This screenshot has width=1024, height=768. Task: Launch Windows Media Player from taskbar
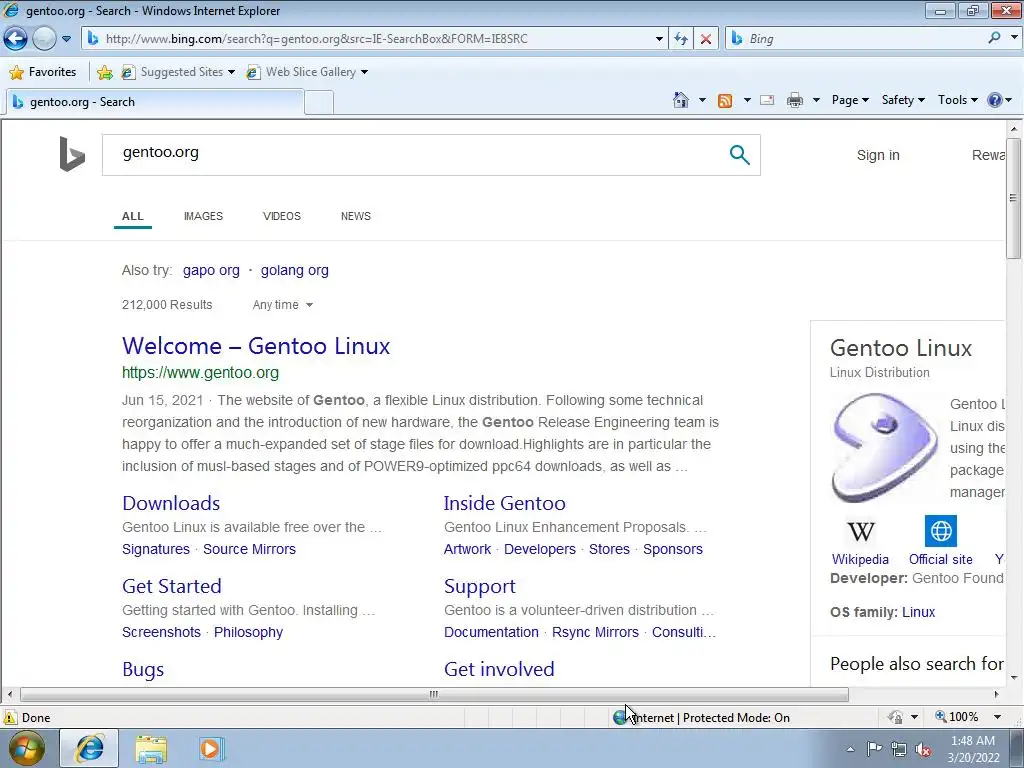210,748
